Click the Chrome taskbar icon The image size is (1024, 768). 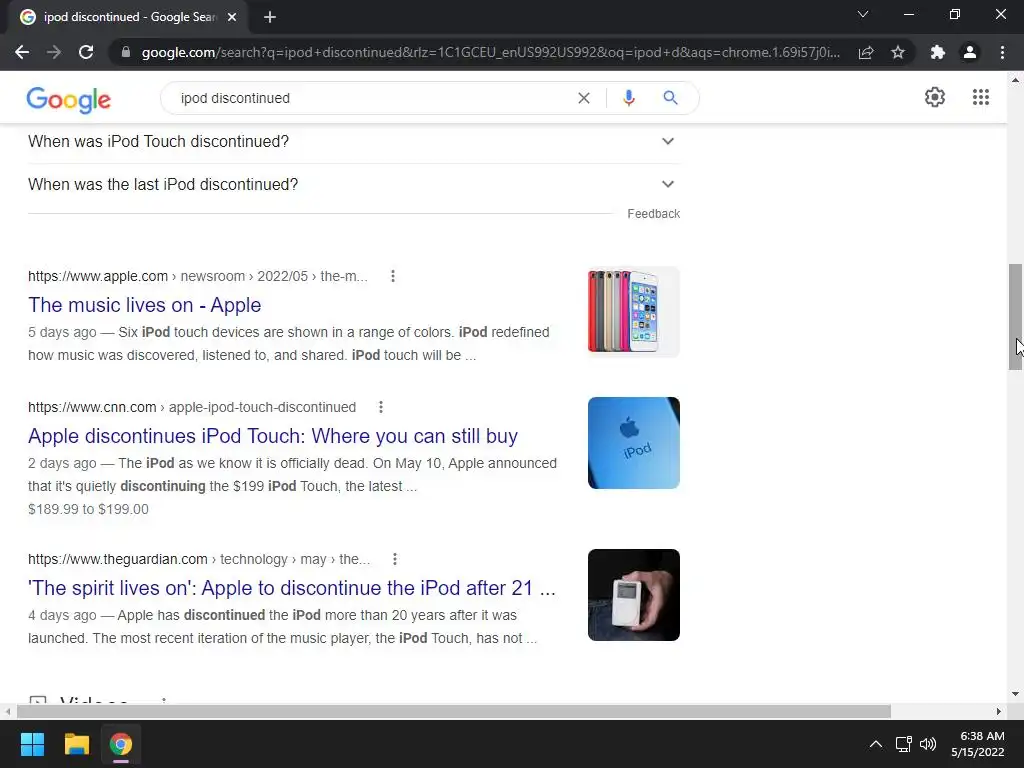click(x=121, y=744)
